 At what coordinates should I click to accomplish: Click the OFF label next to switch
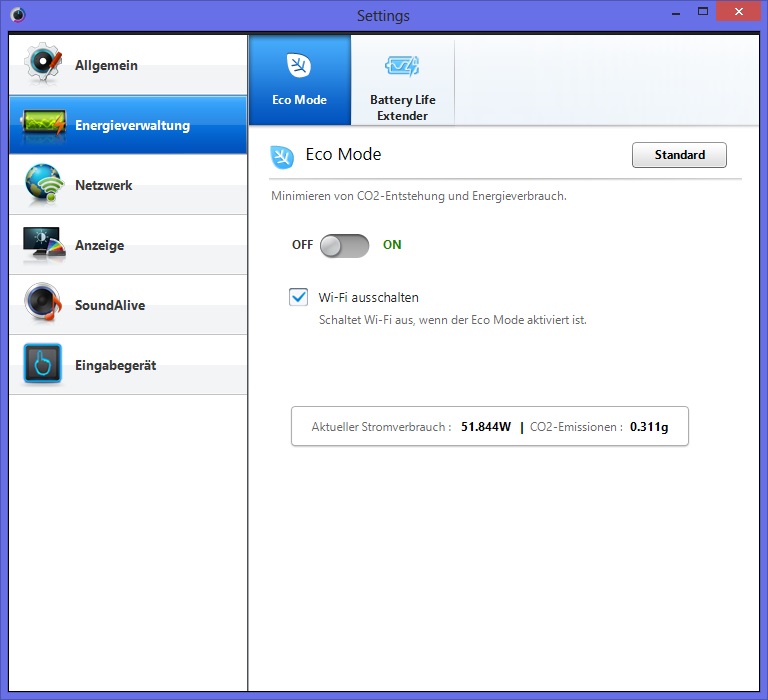[x=302, y=244]
